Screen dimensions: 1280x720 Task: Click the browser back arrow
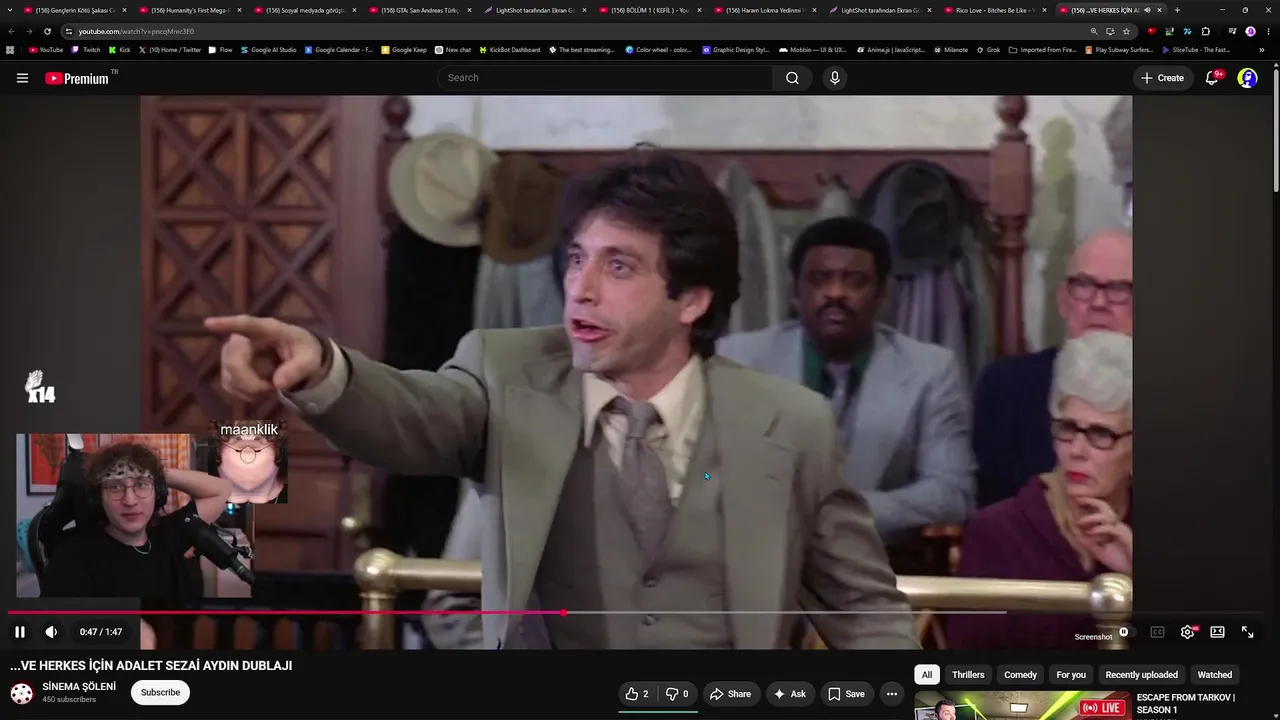coord(11,31)
